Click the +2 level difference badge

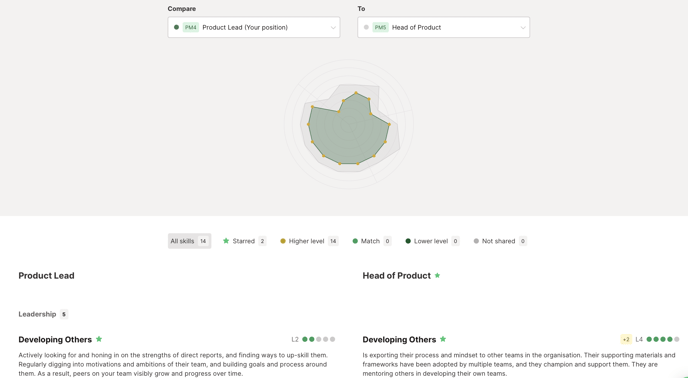[x=626, y=339]
